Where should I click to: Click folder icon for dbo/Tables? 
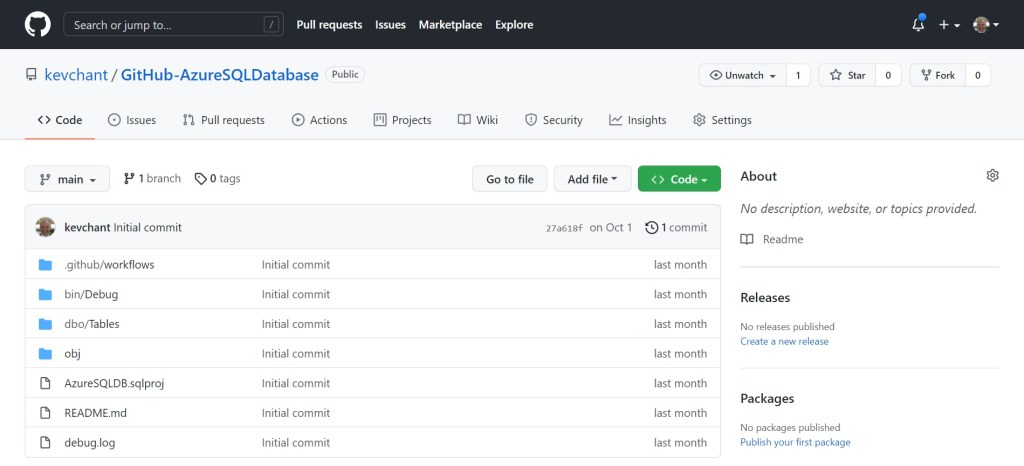[x=45, y=324]
